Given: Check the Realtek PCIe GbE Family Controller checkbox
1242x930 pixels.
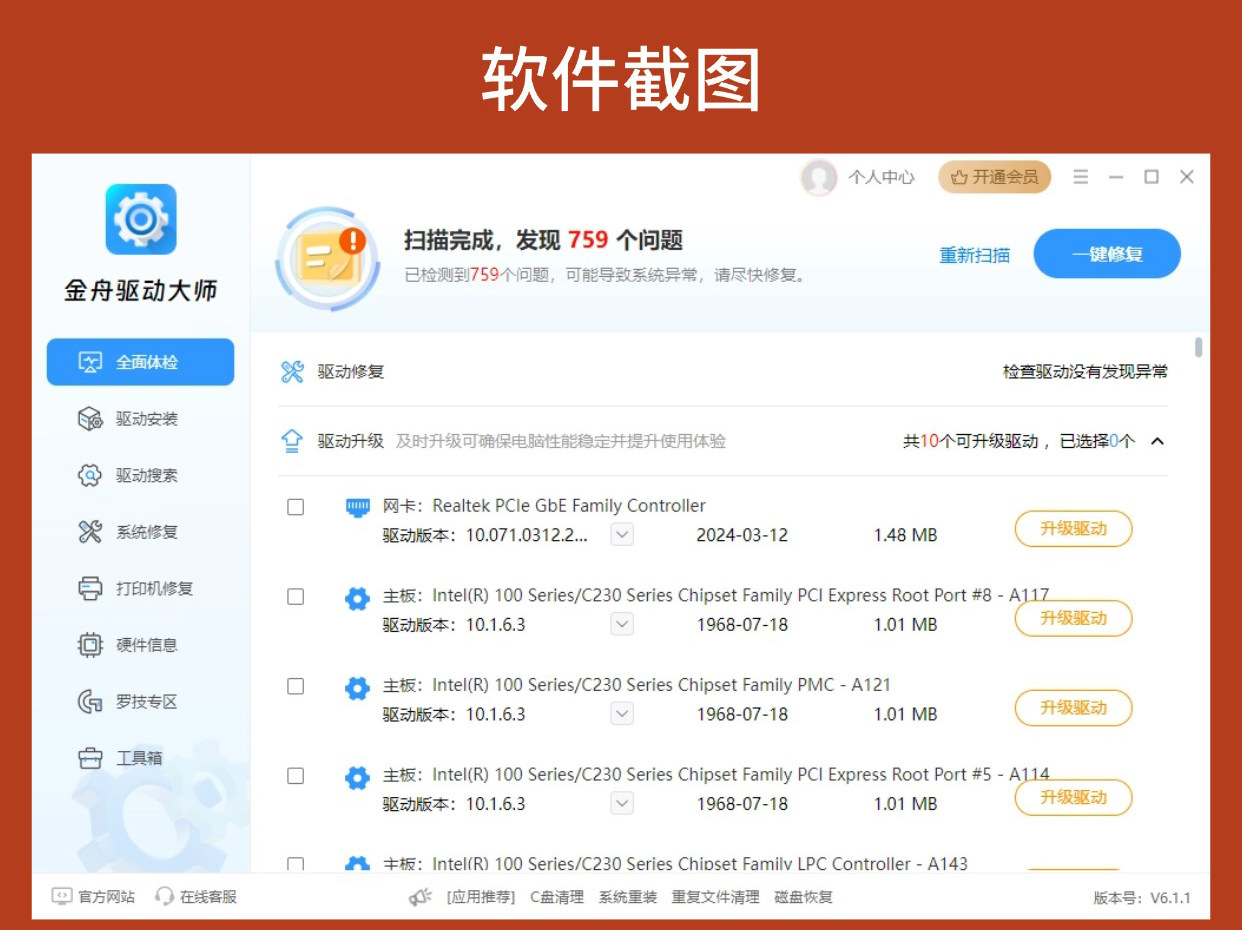Looking at the screenshot, I should point(296,507).
